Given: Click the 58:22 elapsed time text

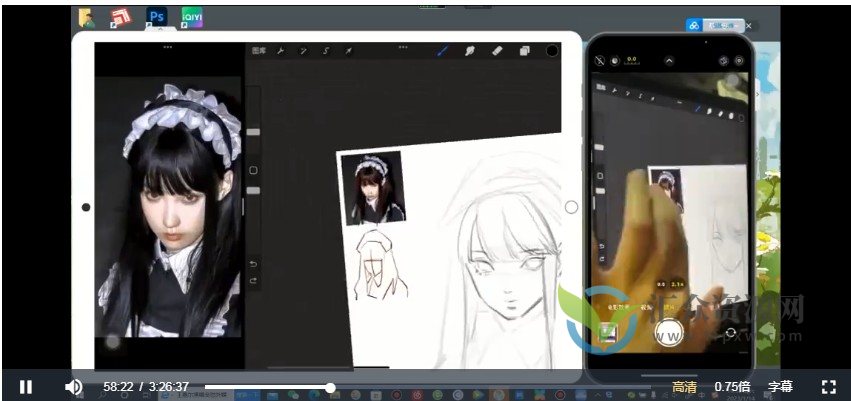Looking at the screenshot, I should click(118, 387).
